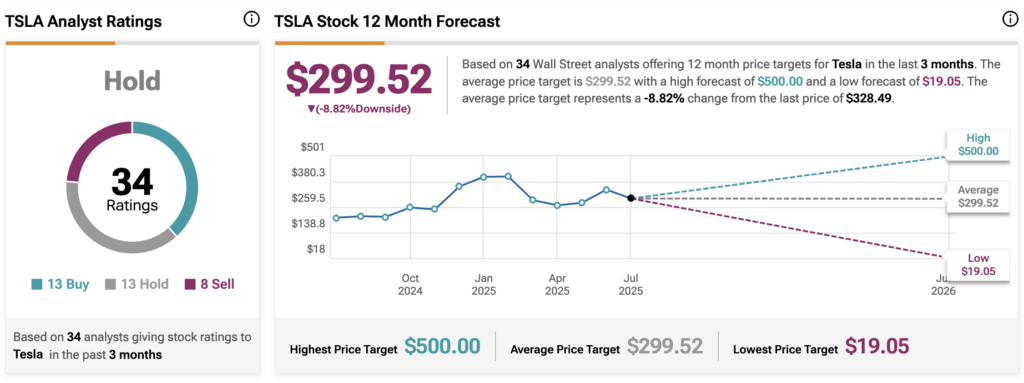Screen dimensions: 1024x383
Task: Click the Highest Price Target $500.00 value
Action: [x=442, y=347]
